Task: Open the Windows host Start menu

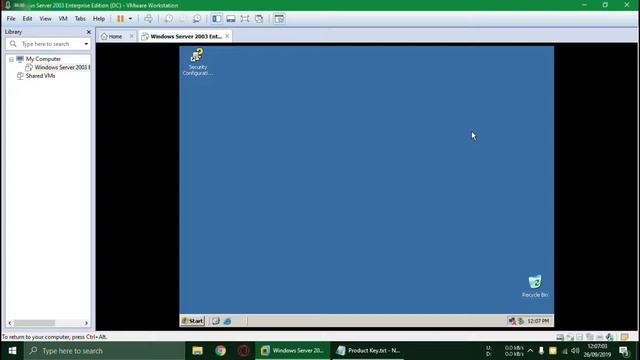Action: (x=12, y=351)
